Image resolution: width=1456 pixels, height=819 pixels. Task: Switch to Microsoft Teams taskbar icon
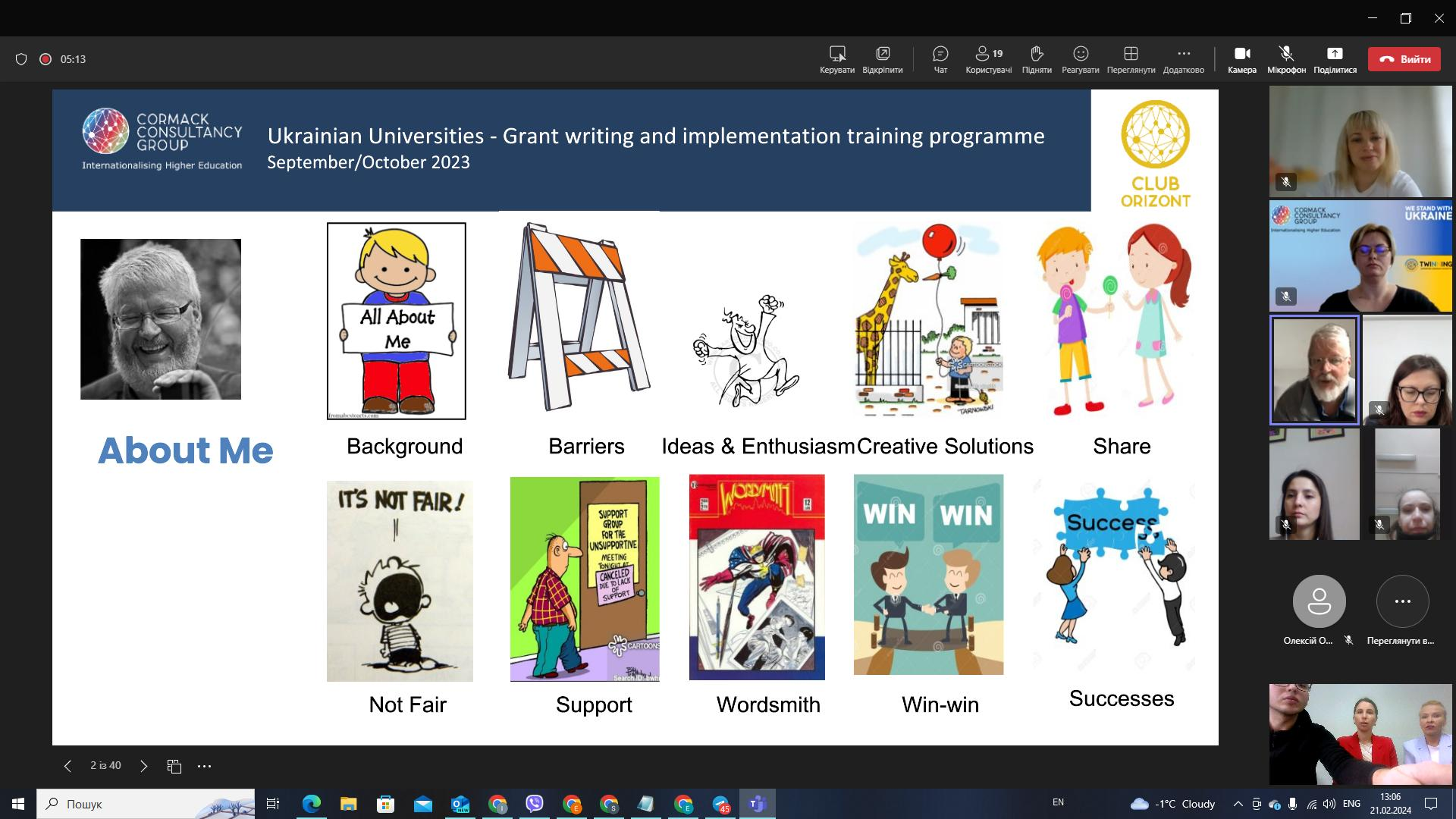pos(758,804)
